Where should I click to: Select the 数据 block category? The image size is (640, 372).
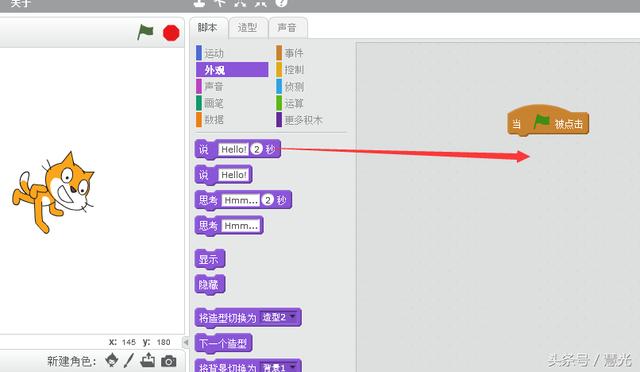[231, 120]
